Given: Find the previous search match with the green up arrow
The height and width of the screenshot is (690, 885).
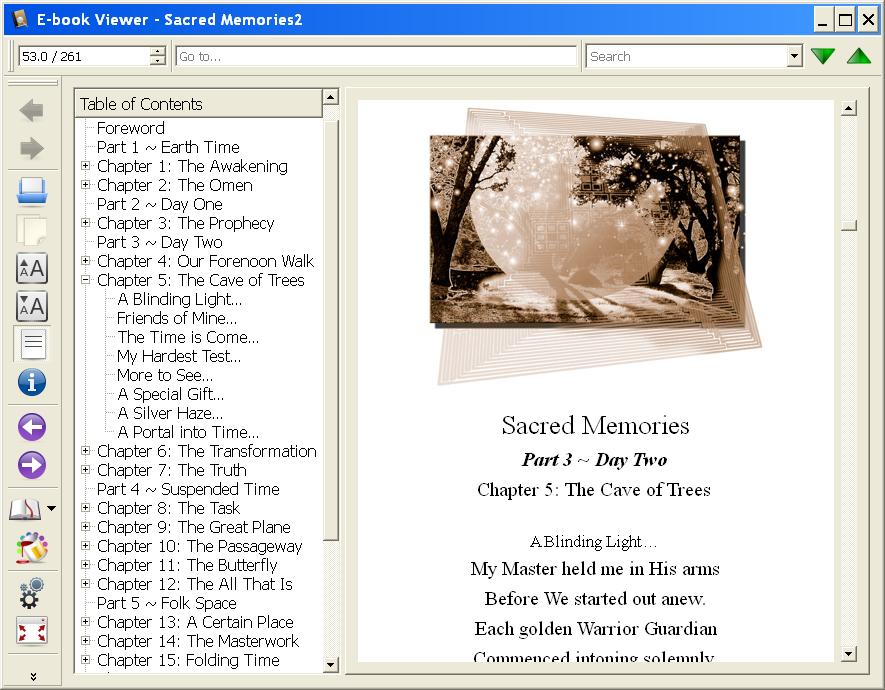Looking at the screenshot, I should click(x=858, y=56).
